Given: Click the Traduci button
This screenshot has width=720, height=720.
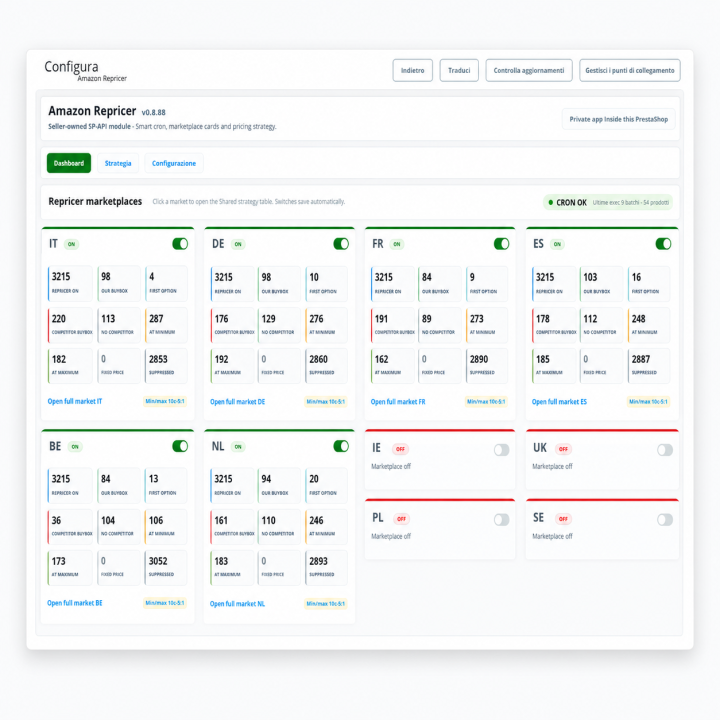Looking at the screenshot, I should 459,70.
